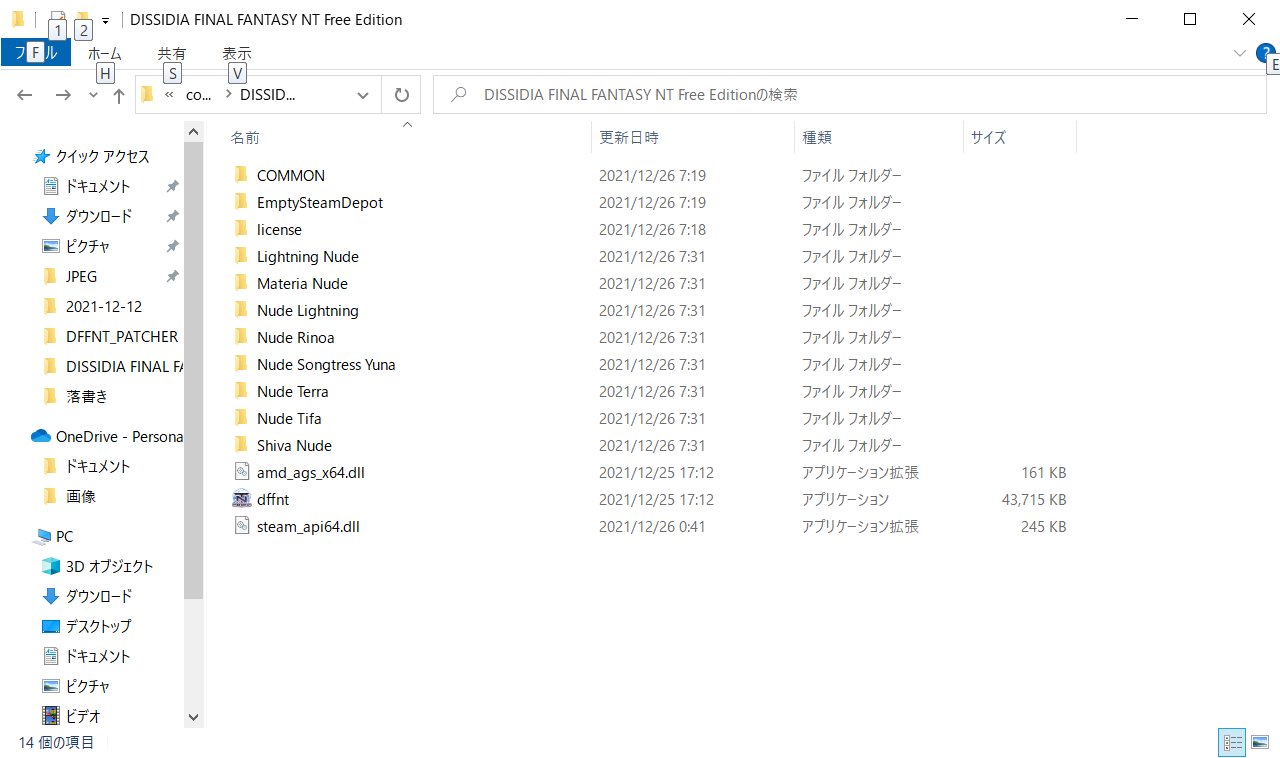Sort by the 種類 column header
Screen dimensions: 1280x758
[817, 137]
